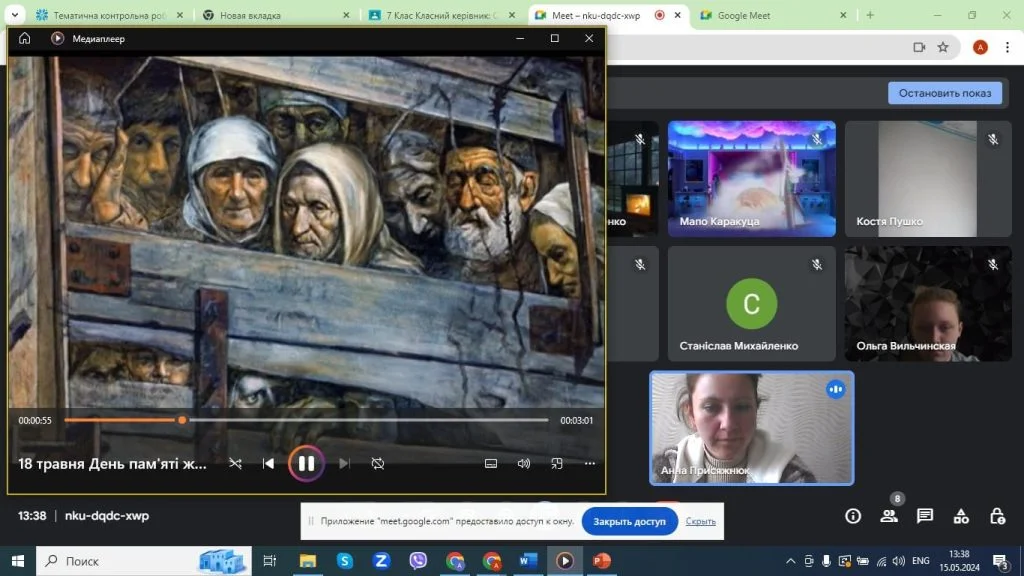Open Word from taskbar
The image size is (1024, 576).
pyautogui.click(x=528, y=561)
